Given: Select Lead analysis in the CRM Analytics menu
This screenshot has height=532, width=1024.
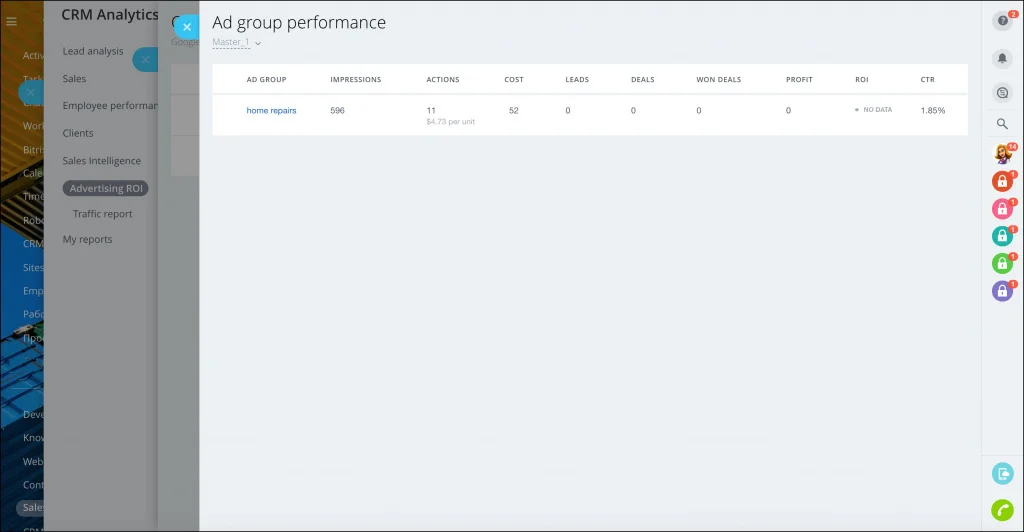Looking at the screenshot, I should click(93, 51).
